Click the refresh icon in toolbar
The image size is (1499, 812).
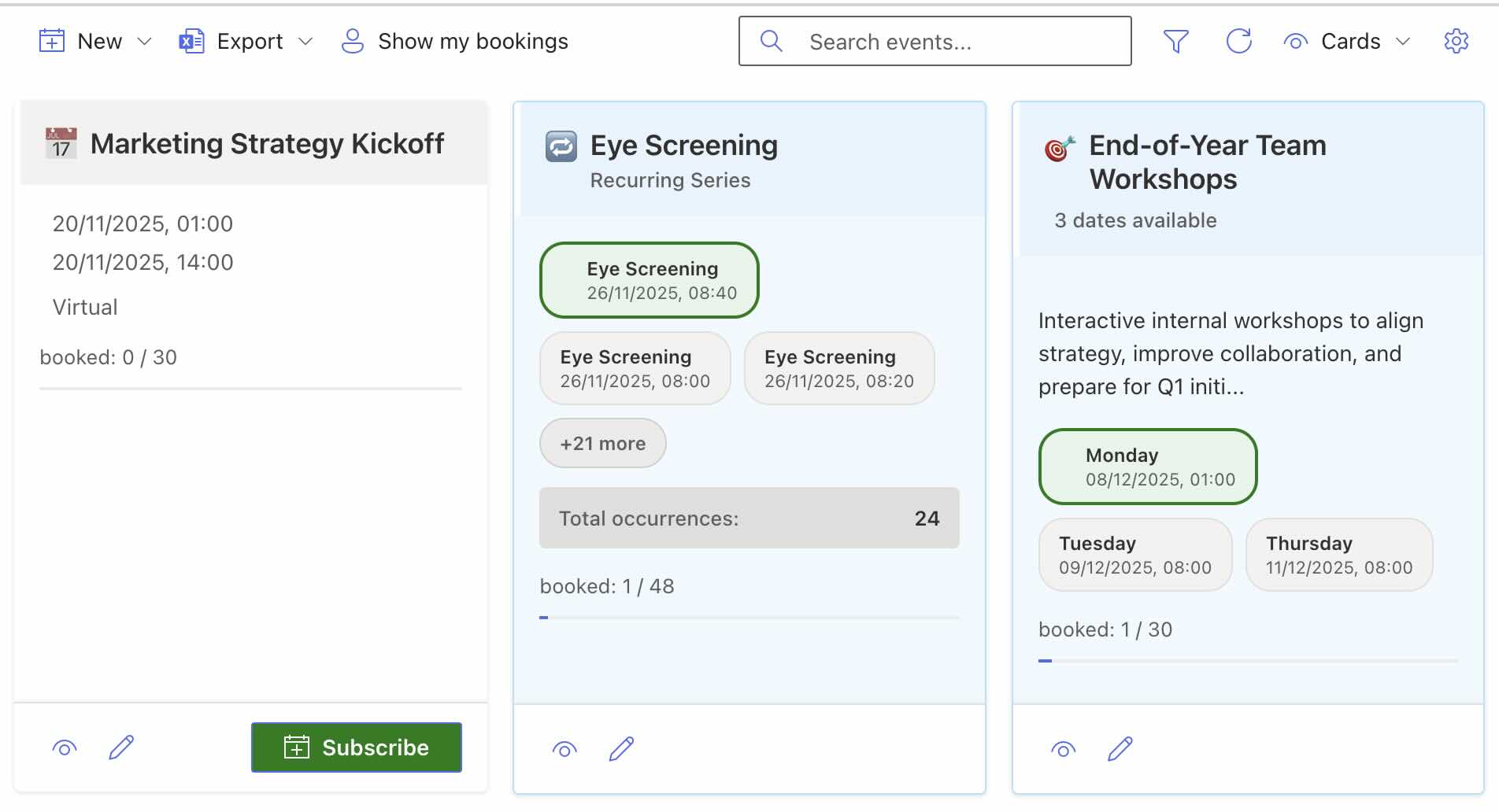1238,41
